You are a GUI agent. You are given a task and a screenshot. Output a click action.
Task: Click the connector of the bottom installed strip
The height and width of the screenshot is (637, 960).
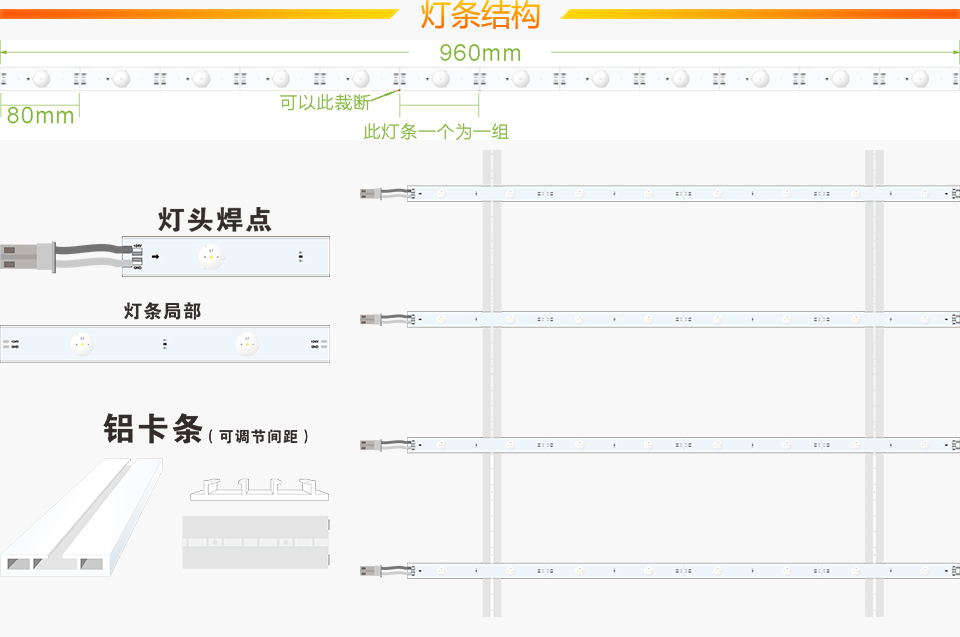point(368,570)
